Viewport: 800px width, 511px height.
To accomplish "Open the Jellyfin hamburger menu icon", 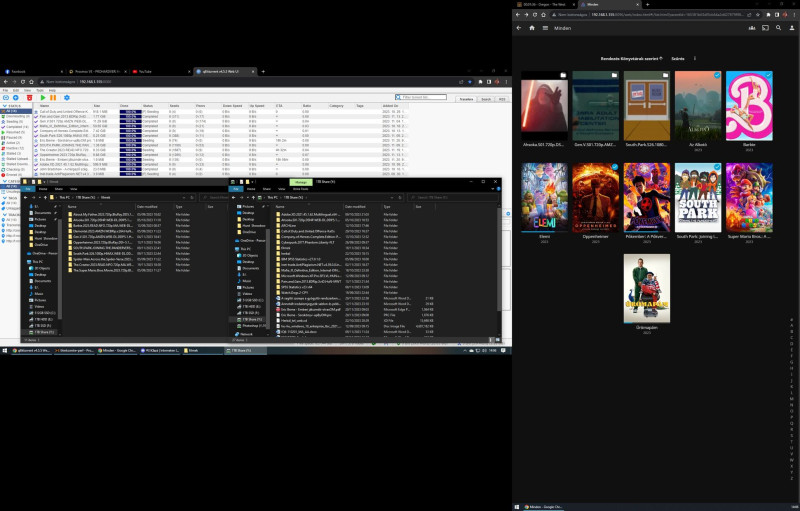I will point(545,28).
